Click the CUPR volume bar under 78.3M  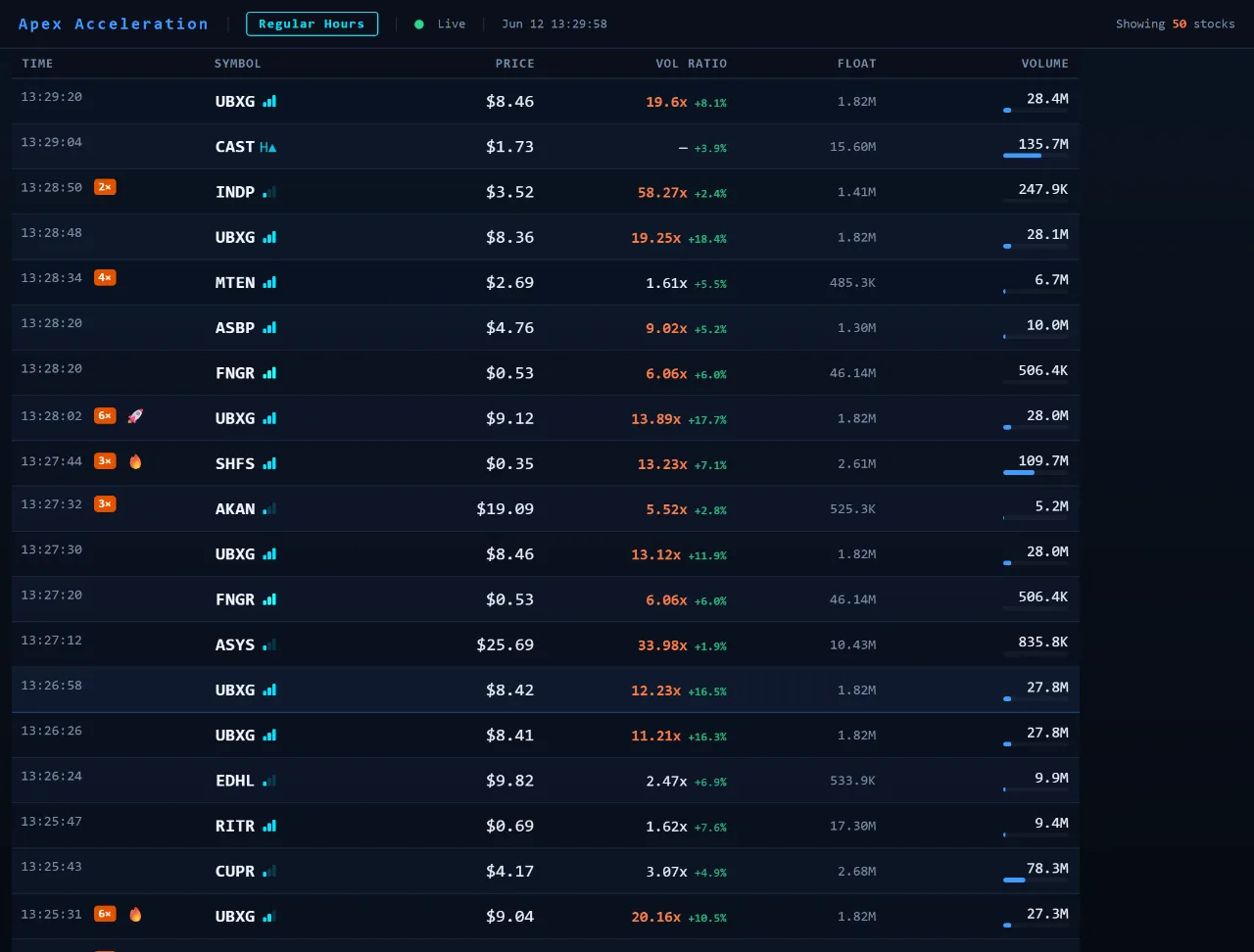click(x=1036, y=880)
